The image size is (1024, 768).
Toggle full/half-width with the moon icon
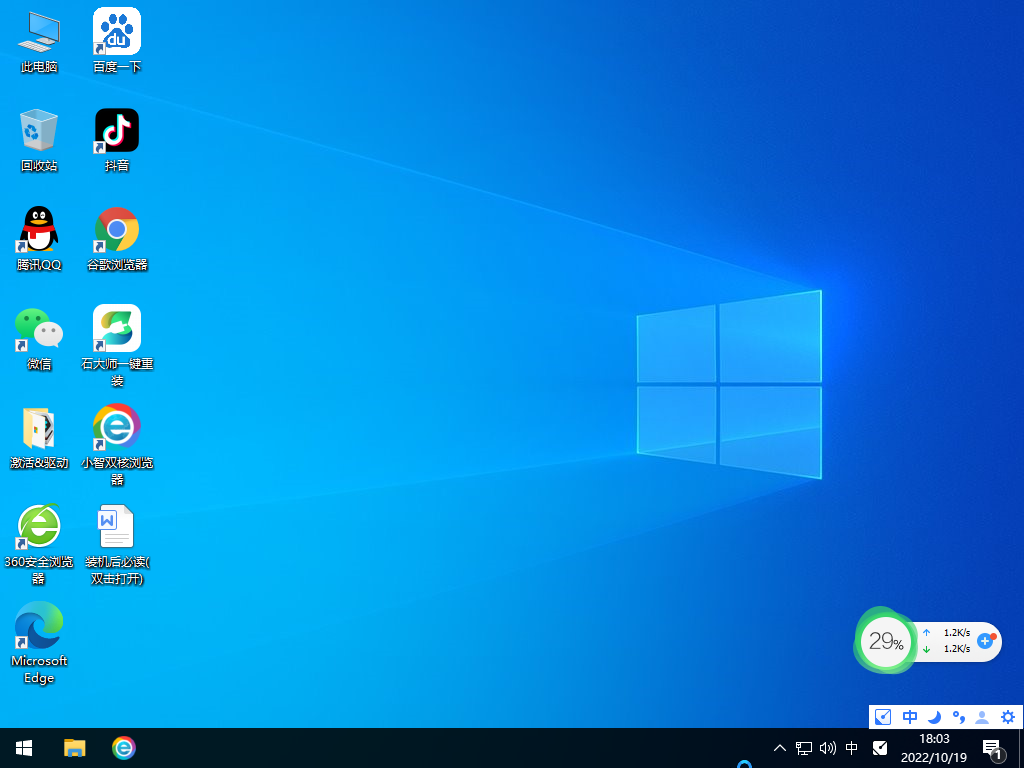tap(934, 717)
